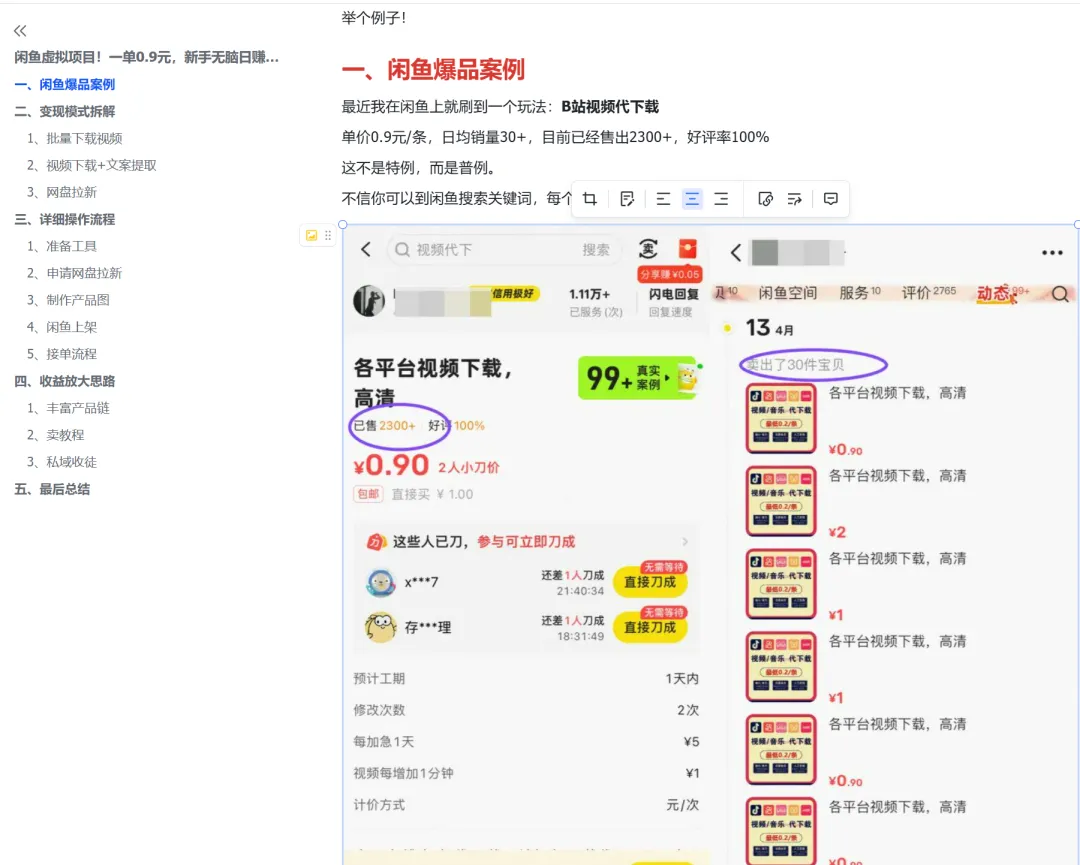Click paragraph starting 不信你可以到闲鱼搜索关键词

(x=457, y=199)
